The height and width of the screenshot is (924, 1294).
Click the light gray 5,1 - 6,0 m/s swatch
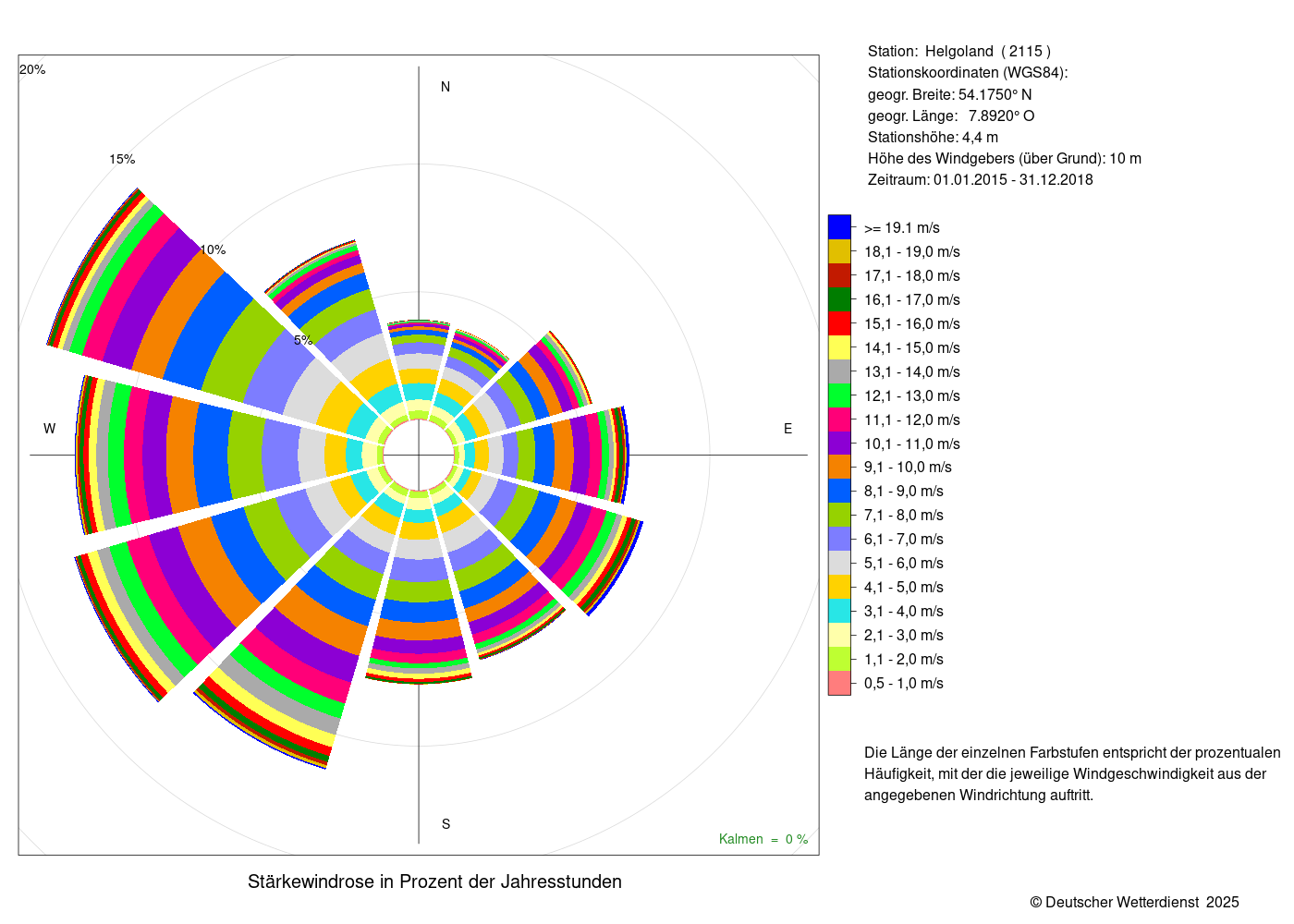[839, 563]
